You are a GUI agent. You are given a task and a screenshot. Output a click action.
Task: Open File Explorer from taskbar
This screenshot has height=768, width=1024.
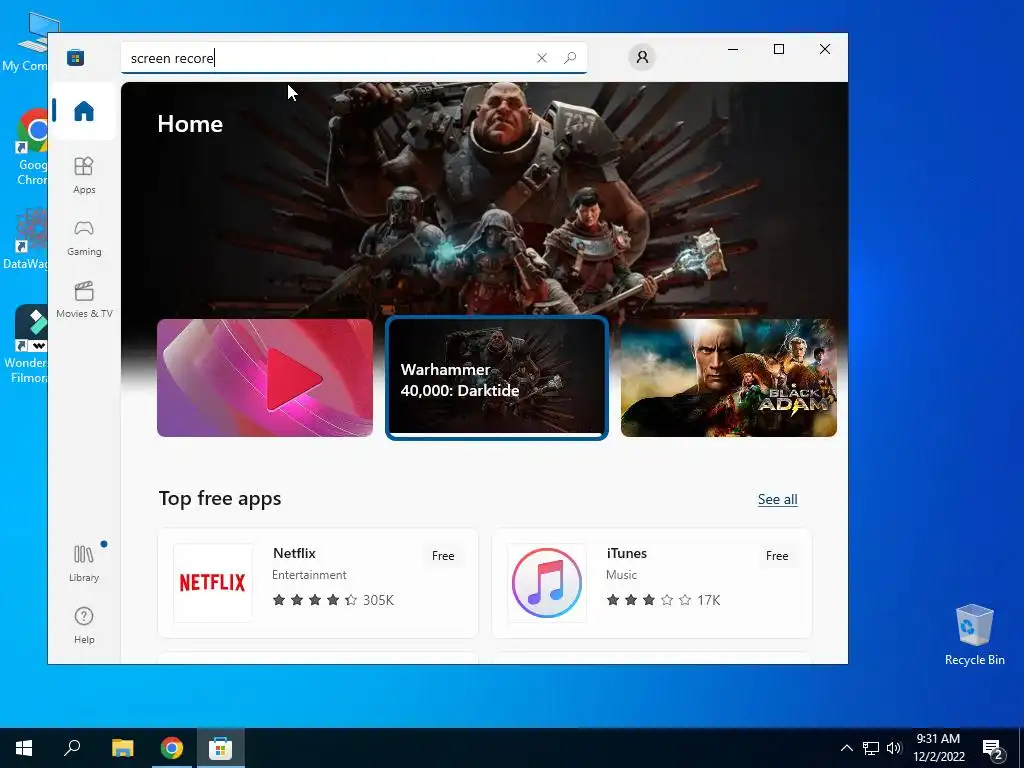tap(122, 748)
